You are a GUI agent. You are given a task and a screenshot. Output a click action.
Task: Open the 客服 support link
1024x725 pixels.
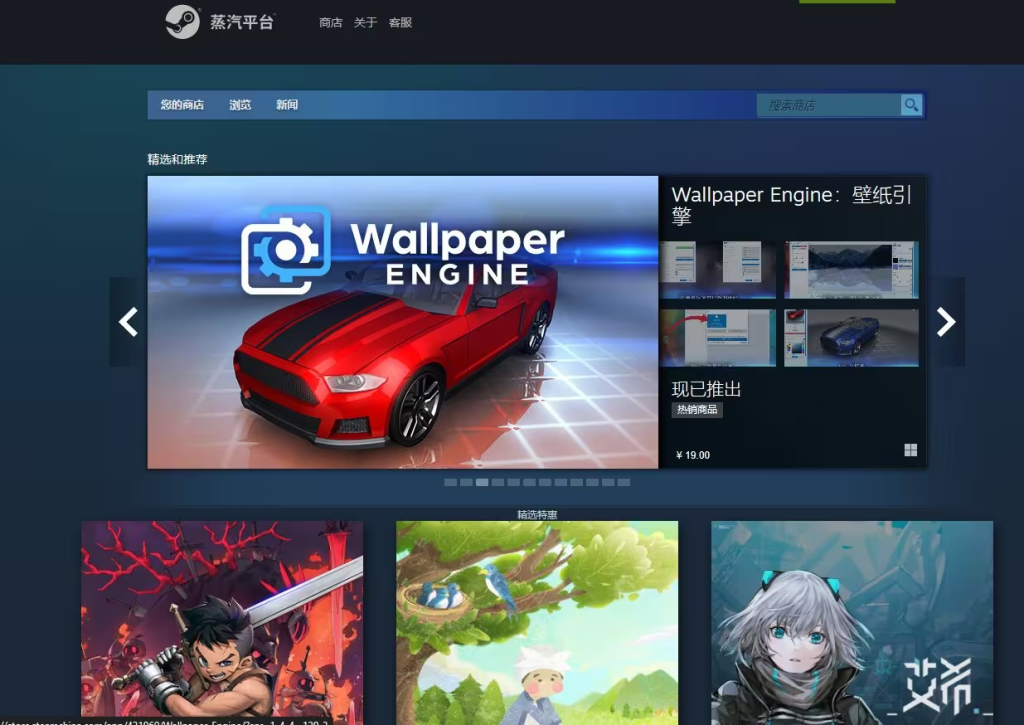(400, 23)
